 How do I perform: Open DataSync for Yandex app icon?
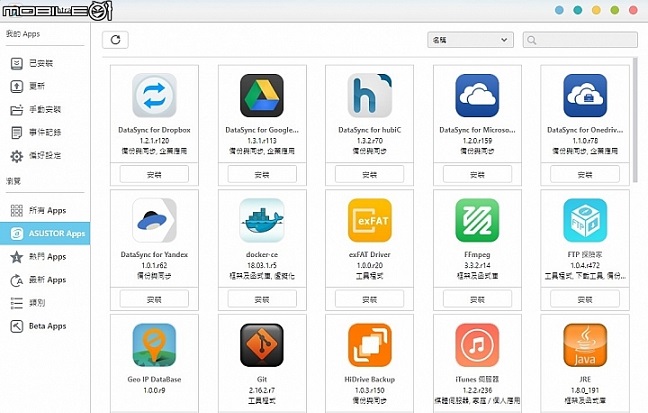(x=154, y=220)
